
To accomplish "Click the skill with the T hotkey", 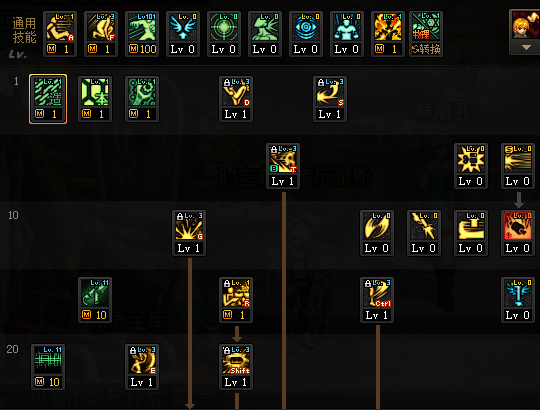I will coord(283,166).
